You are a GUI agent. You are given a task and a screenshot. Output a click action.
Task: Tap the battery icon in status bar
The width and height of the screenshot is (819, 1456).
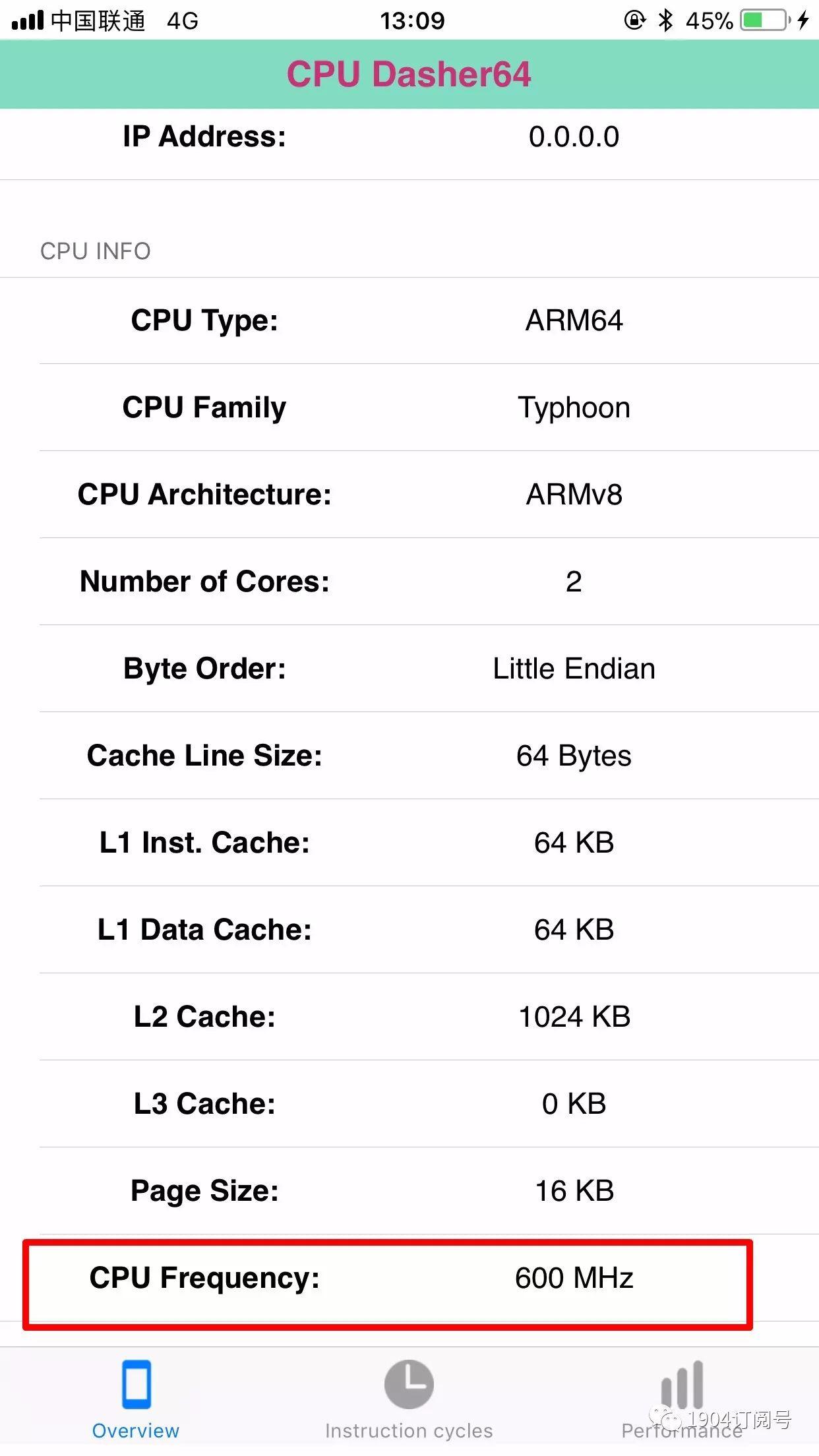pos(765,21)
